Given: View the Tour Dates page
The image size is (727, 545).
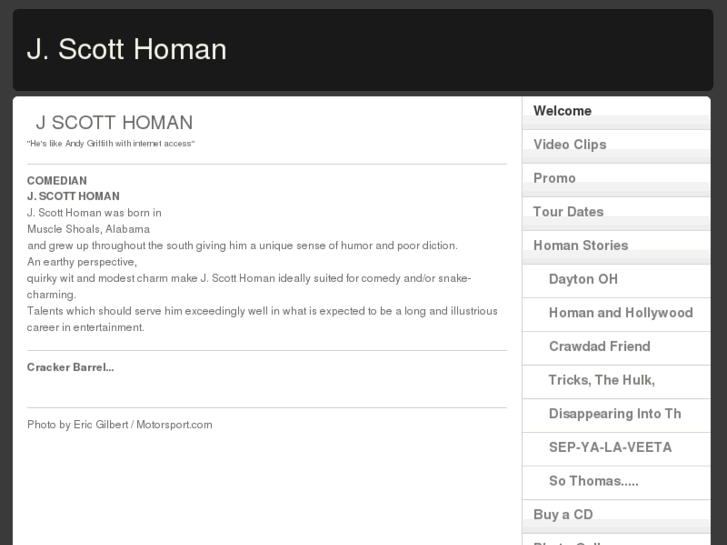Looking at the screenshot, I should [568, 212].
